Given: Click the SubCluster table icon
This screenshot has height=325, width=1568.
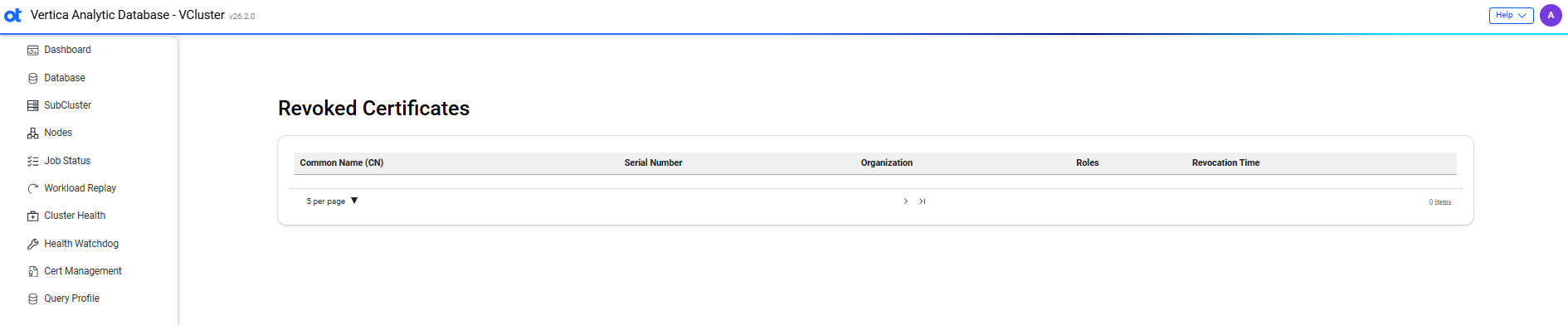Looking at the screenshot, I should tap(33, 105).
